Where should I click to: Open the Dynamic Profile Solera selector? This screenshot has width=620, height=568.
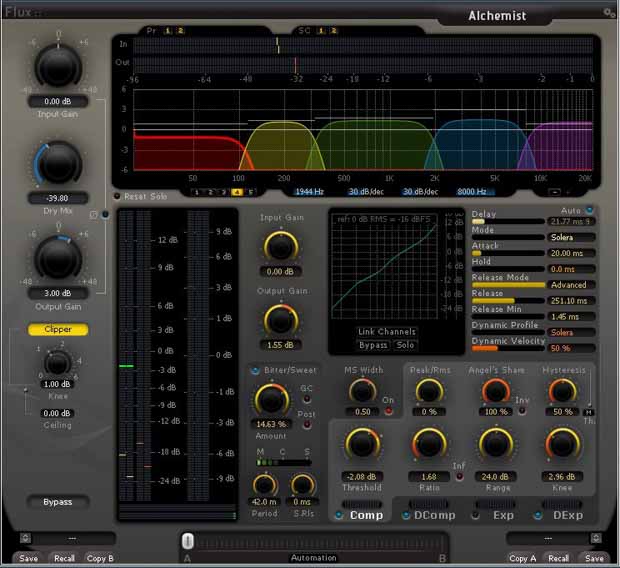pyautogui.click(x=569, y=332)
